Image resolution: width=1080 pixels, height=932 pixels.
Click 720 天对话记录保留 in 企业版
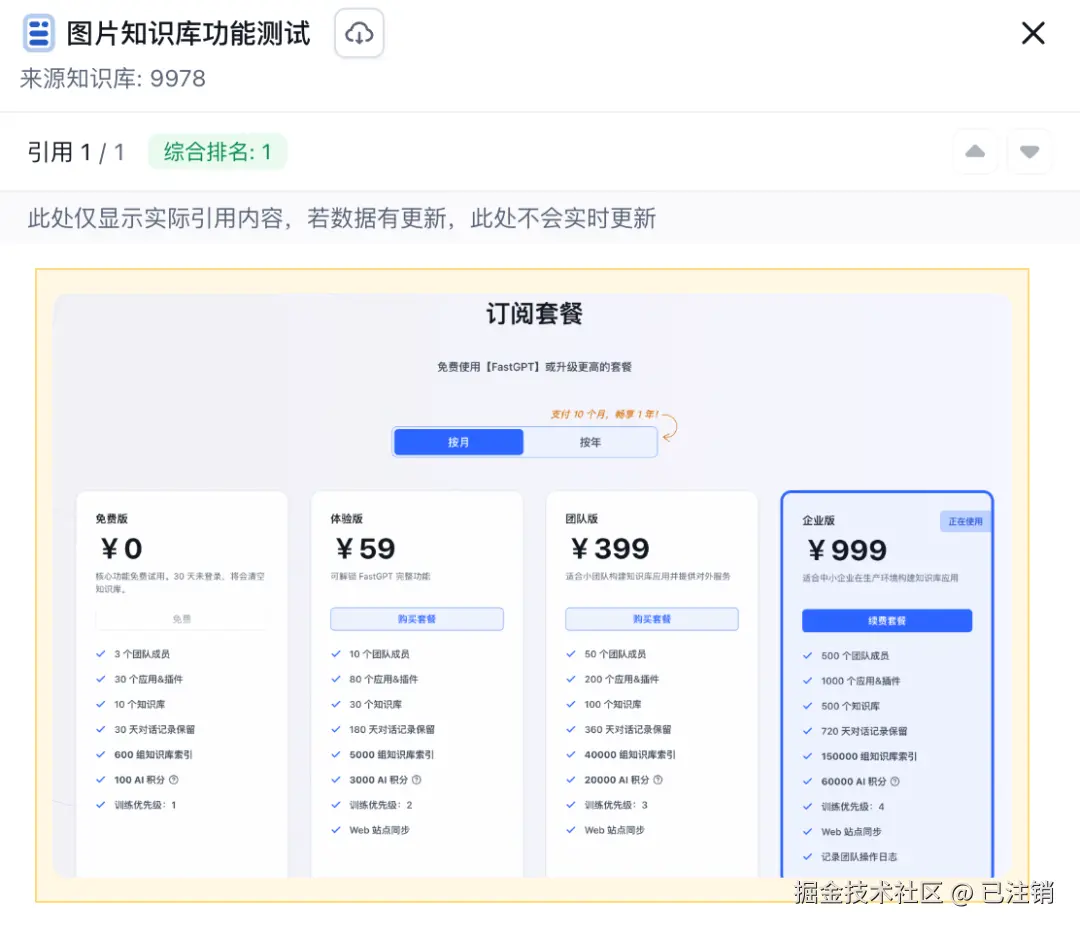pos(864,731)
